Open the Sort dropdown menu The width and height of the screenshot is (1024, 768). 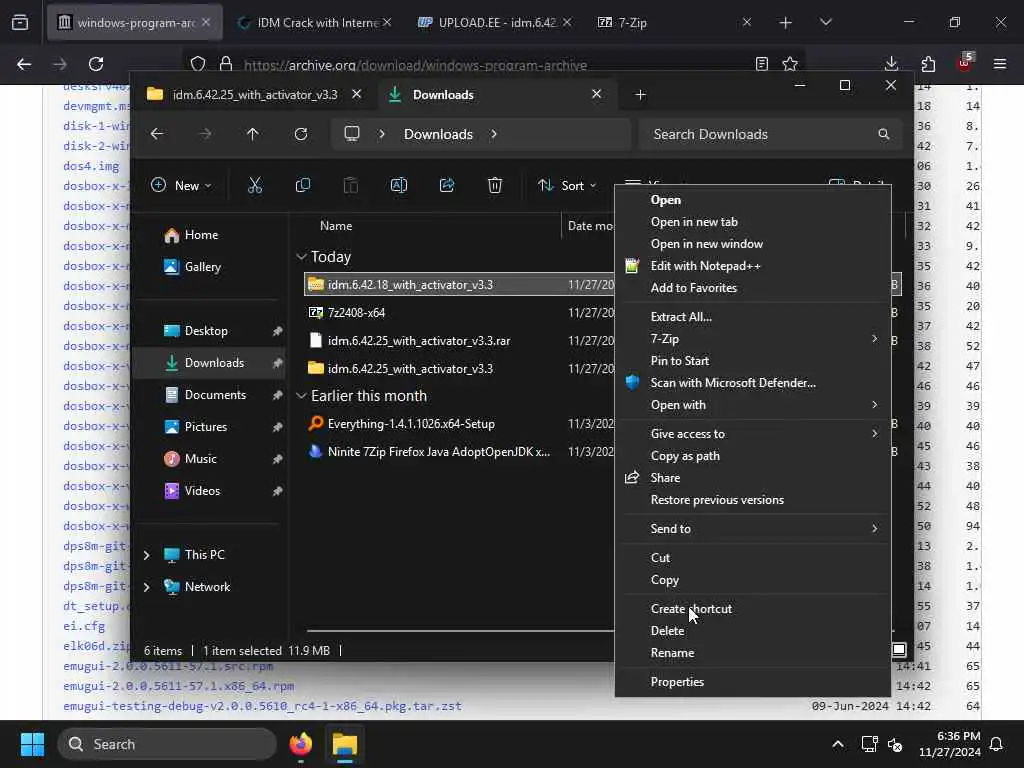tap(567, 185)
